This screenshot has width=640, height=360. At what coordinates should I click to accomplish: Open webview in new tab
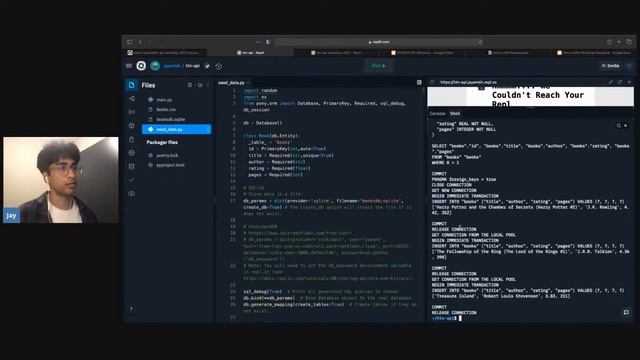pyautogui.click(x=620, y=82)
